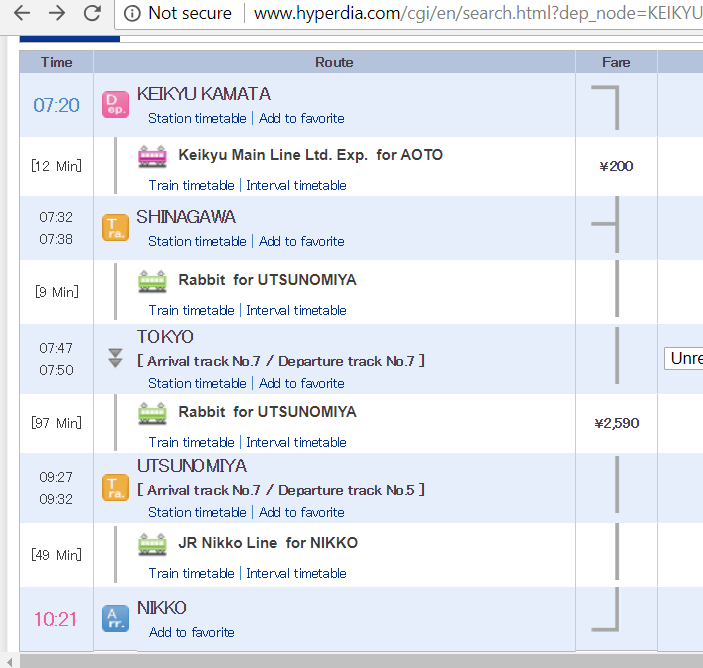Open Station timetable for Keikyu Kamata
Screen dimensions: 703x668
click(197, 118)
